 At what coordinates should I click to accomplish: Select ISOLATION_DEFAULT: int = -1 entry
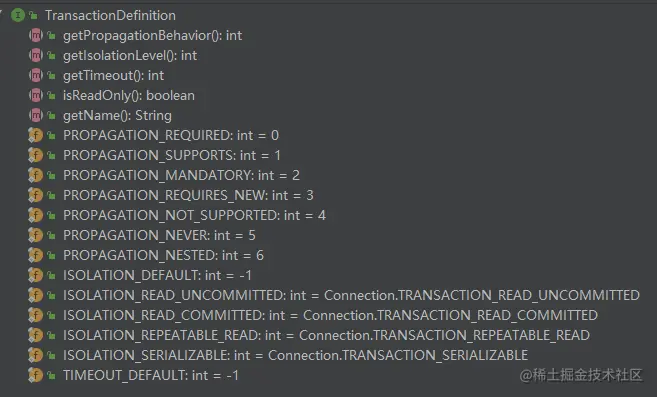(158, 275)
